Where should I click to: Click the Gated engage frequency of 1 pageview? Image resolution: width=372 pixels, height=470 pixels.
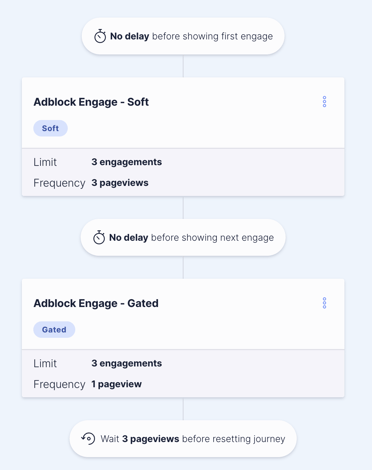tap(117, 384)
